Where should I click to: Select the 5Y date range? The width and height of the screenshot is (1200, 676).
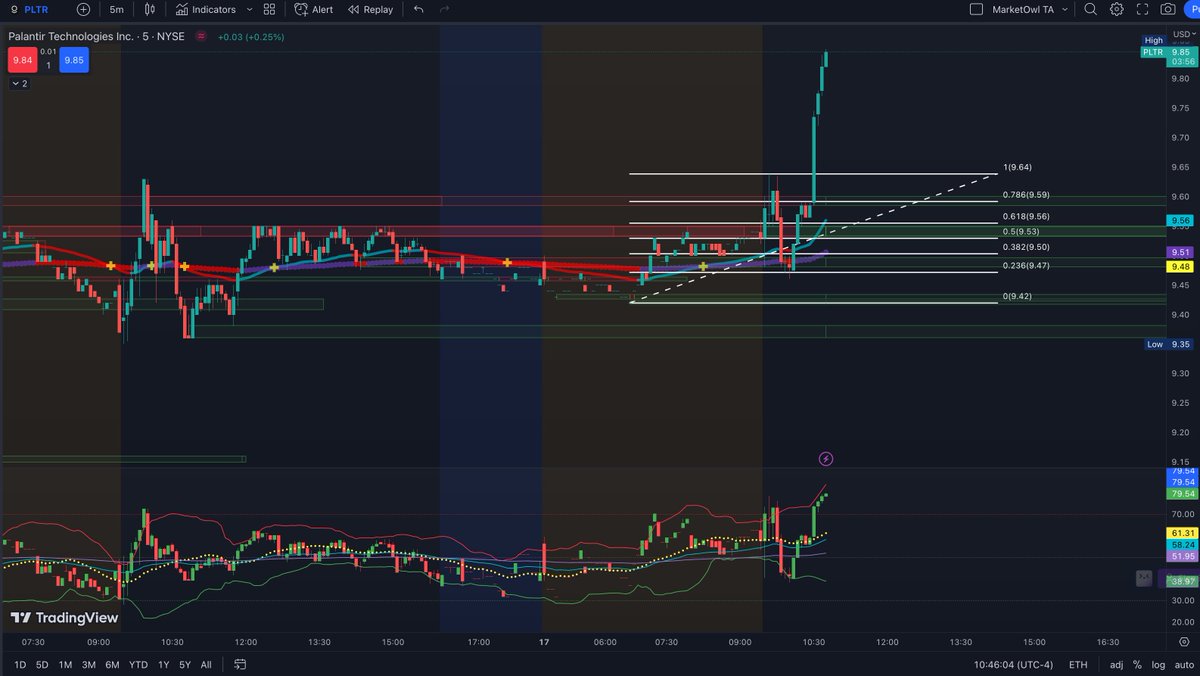pos(185,665)
